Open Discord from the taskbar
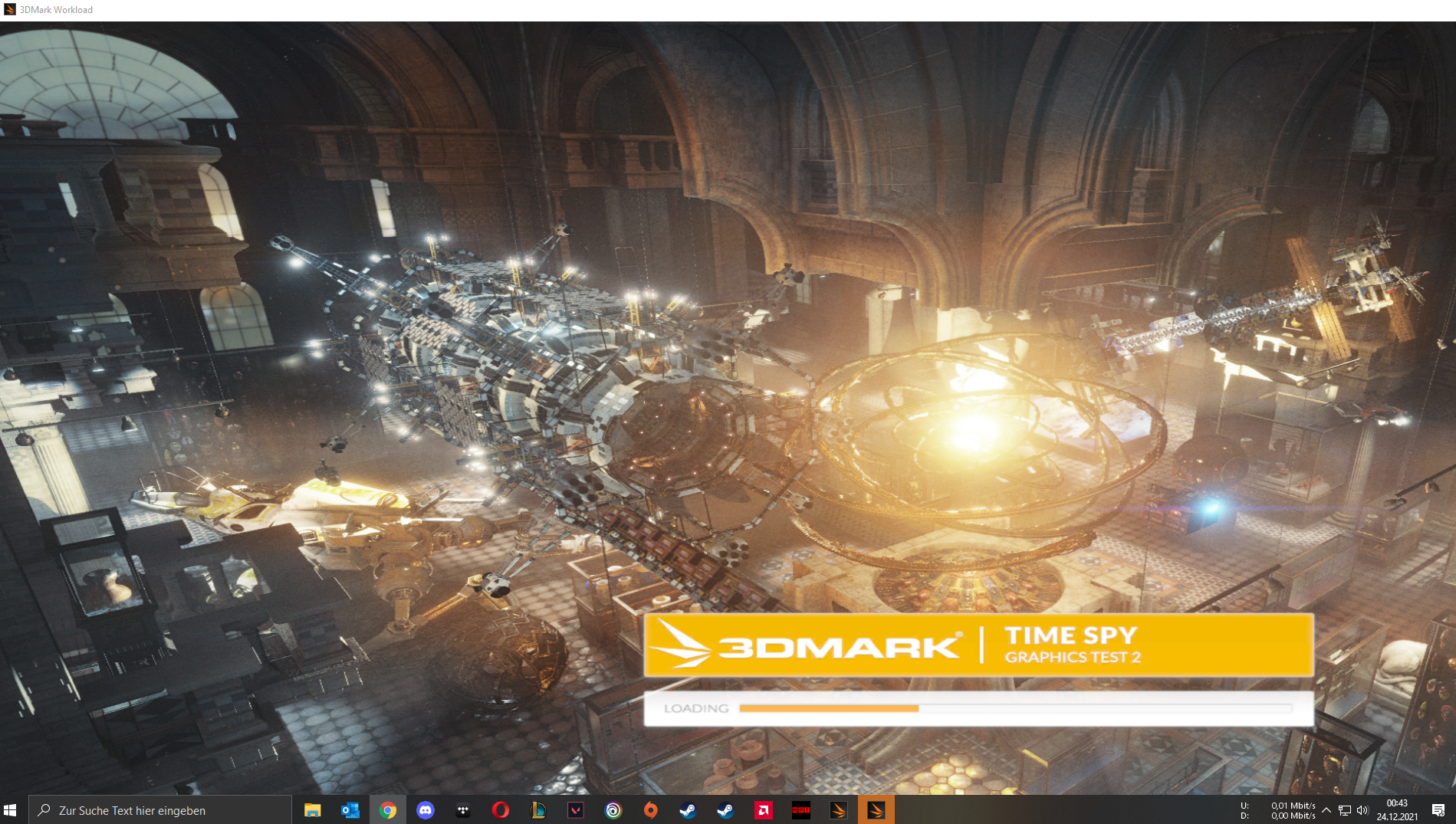 tap(425, 809)
